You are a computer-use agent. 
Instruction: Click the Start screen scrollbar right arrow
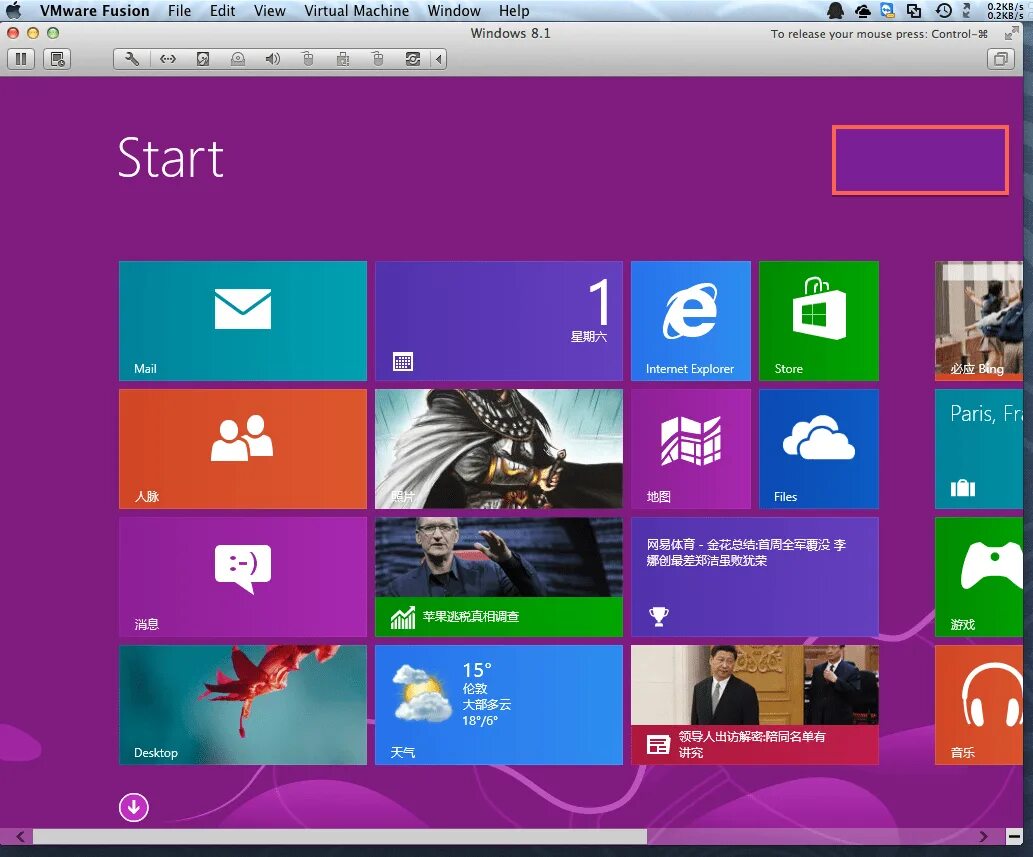[984, 837]
